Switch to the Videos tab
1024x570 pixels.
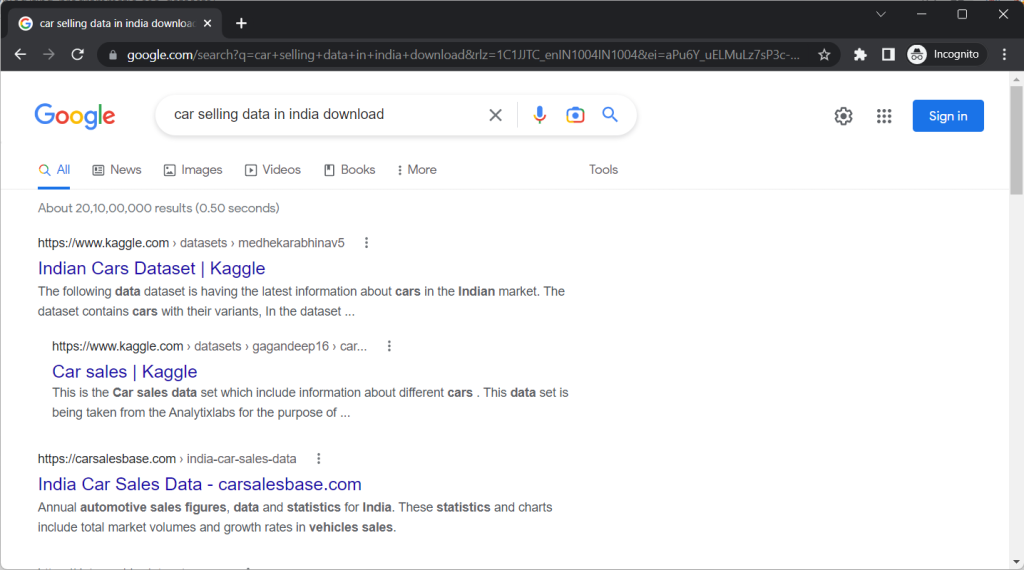click(x=273, y=170)
